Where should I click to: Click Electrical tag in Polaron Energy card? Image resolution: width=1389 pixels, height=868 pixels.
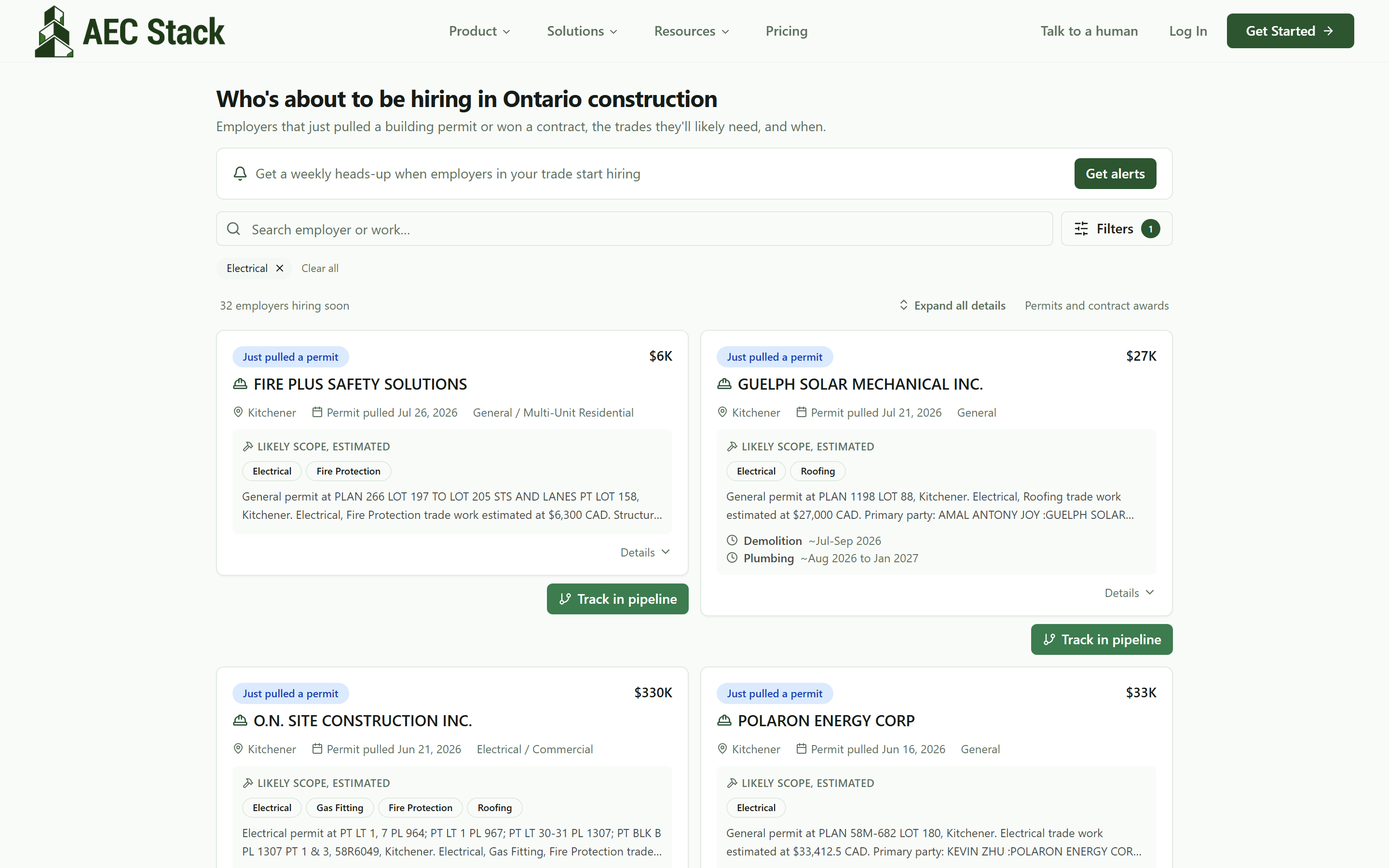(756, 807)
